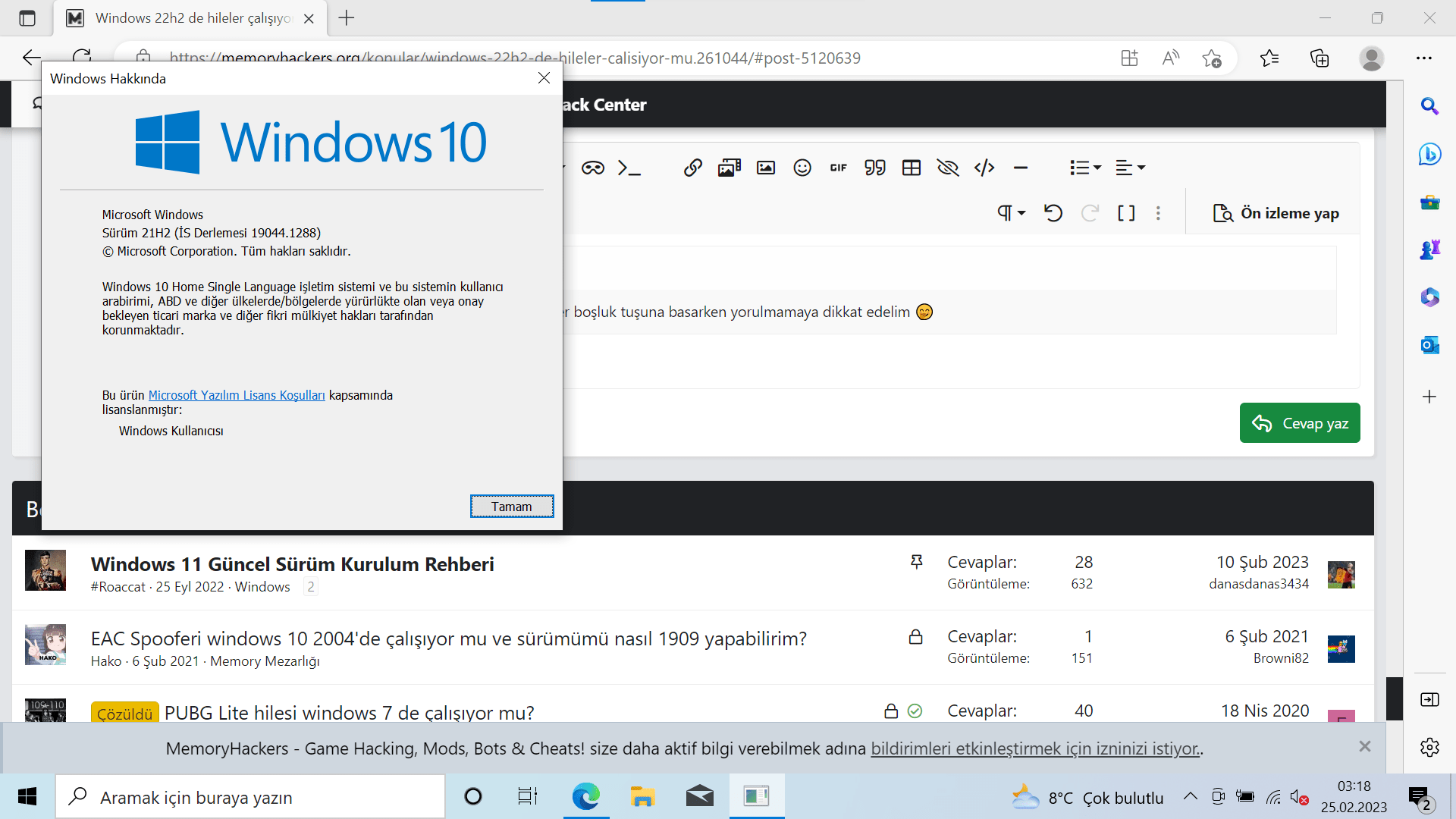Open the Hako author avatar thumbnail
The height and width of the screenshot is (819, 1456).
pos(45,645)
